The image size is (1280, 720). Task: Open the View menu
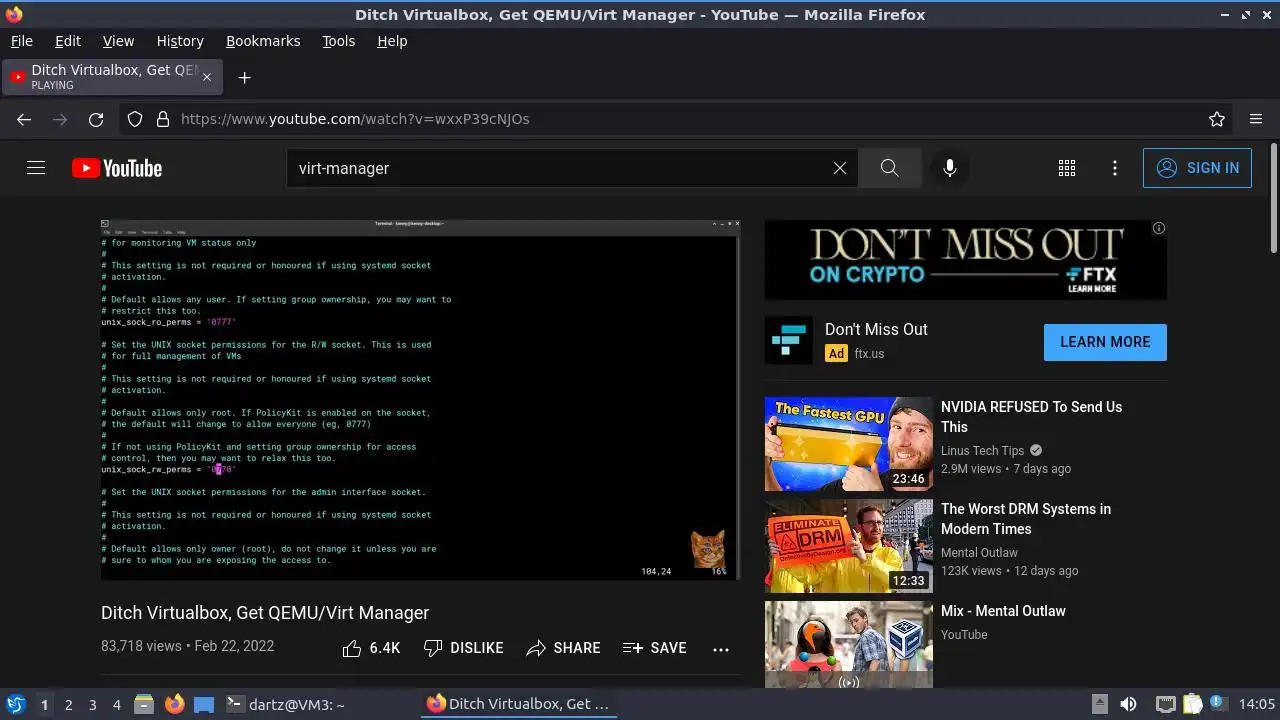(118, 41)
